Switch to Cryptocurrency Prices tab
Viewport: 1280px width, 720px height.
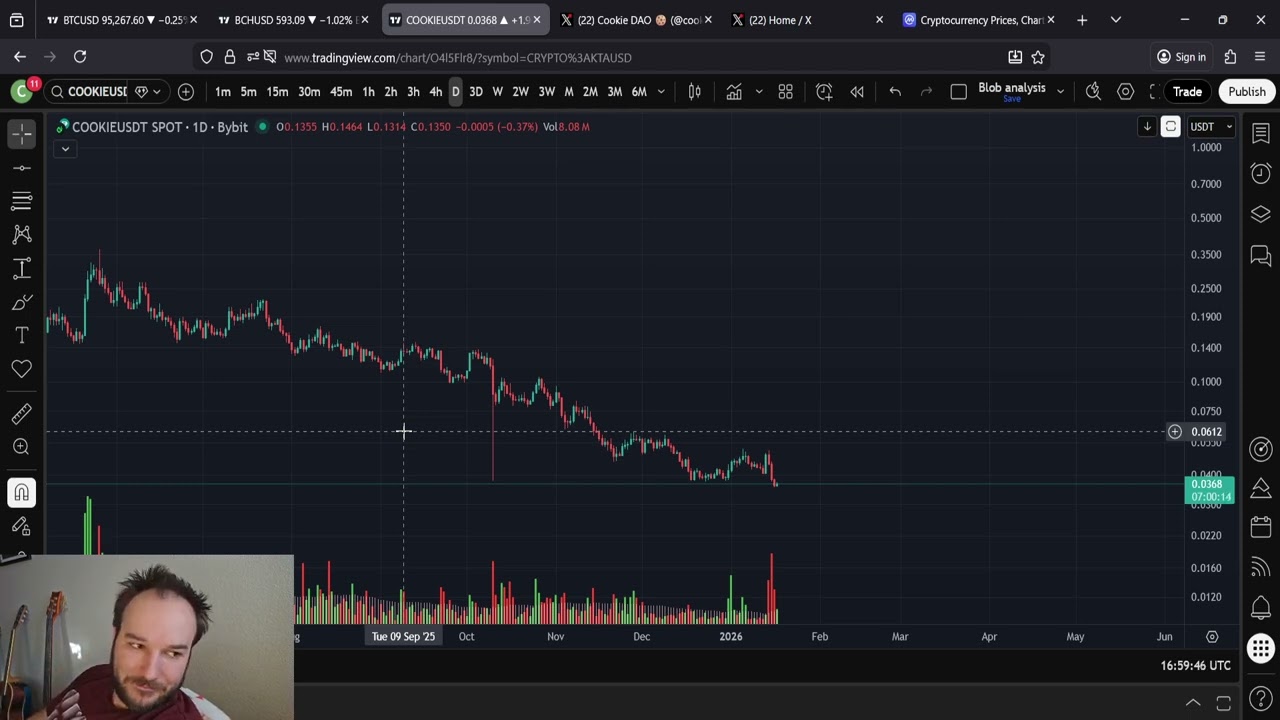click(x=979, y=20)
